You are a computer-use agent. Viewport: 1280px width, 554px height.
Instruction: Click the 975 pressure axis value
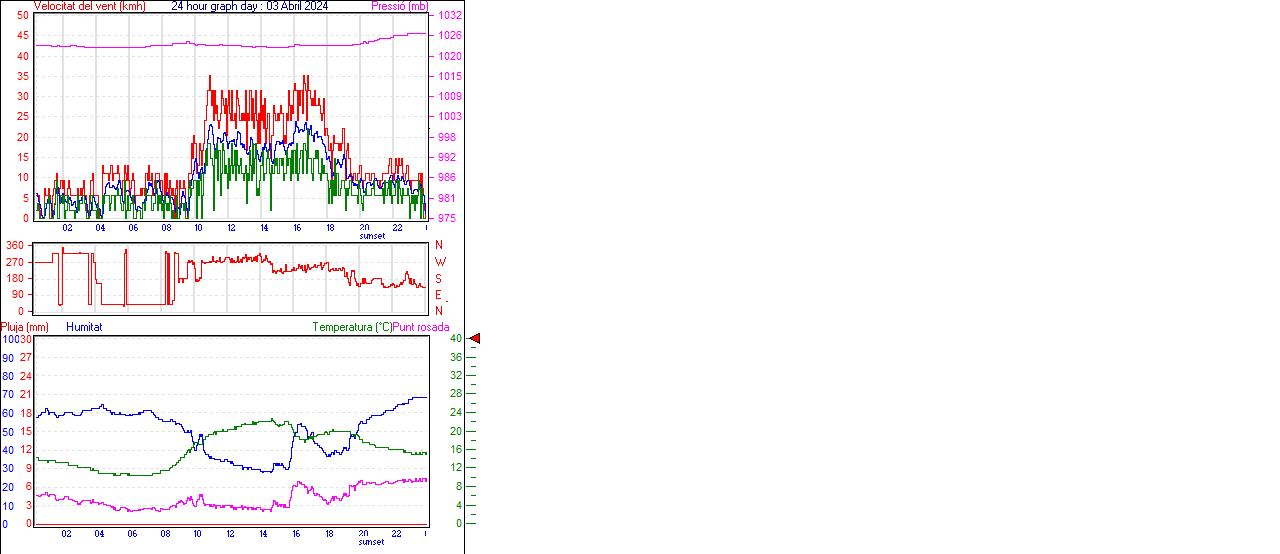pyautogui.click(x=448, y=218)
